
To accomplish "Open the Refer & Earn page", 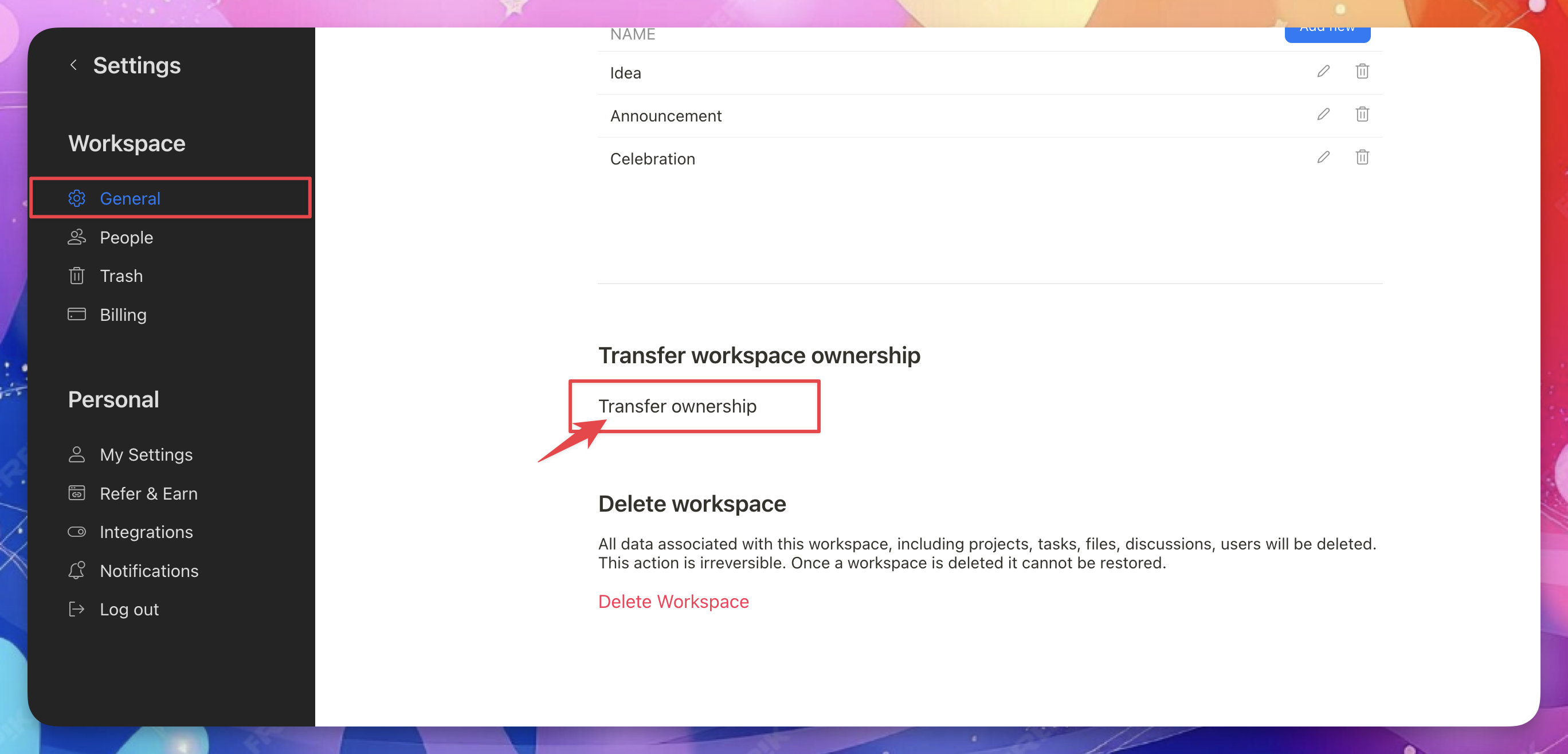I will coord(148,493).
